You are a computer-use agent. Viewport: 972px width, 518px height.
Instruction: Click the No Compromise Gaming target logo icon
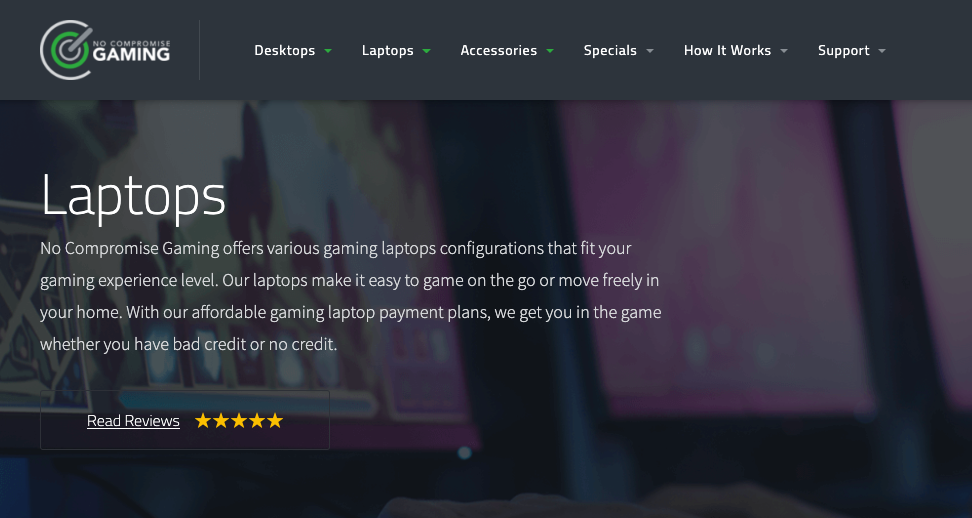coord(66,50)
